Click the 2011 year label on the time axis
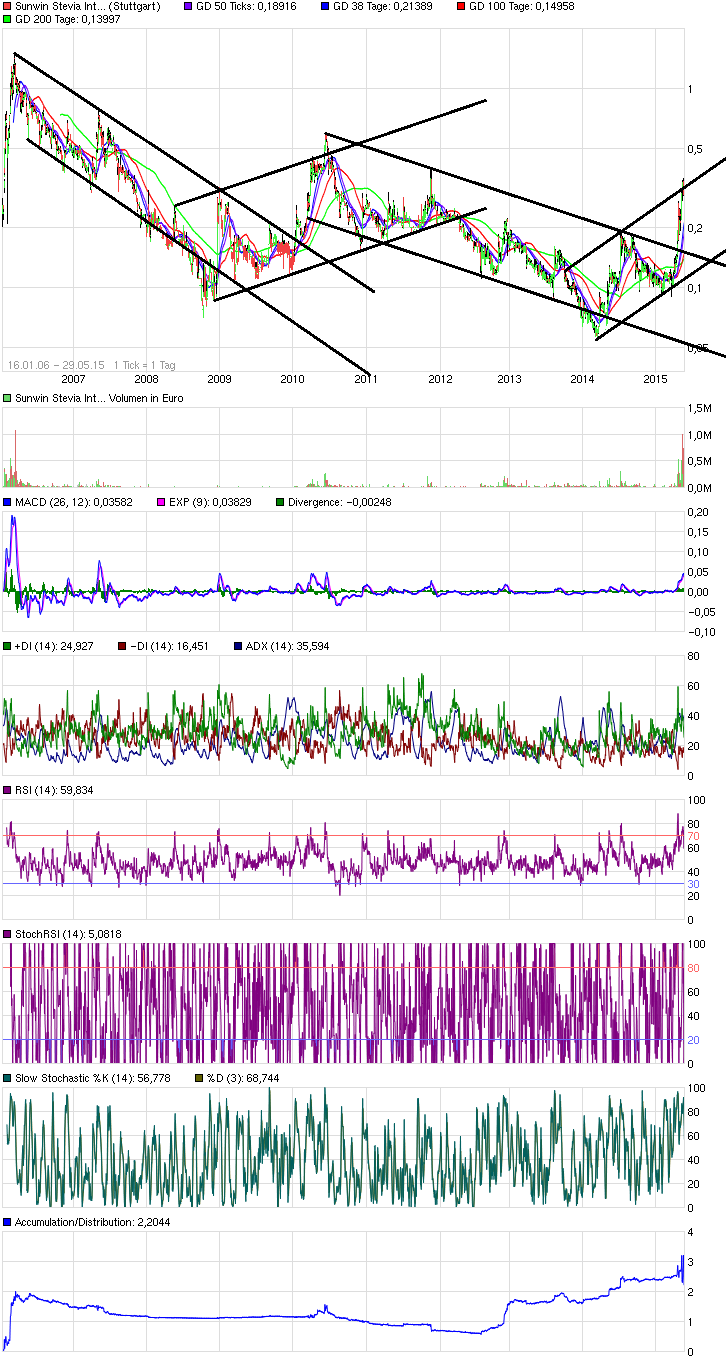The width and height of the screenshot is (726, 1360). (x=365, y=379)
